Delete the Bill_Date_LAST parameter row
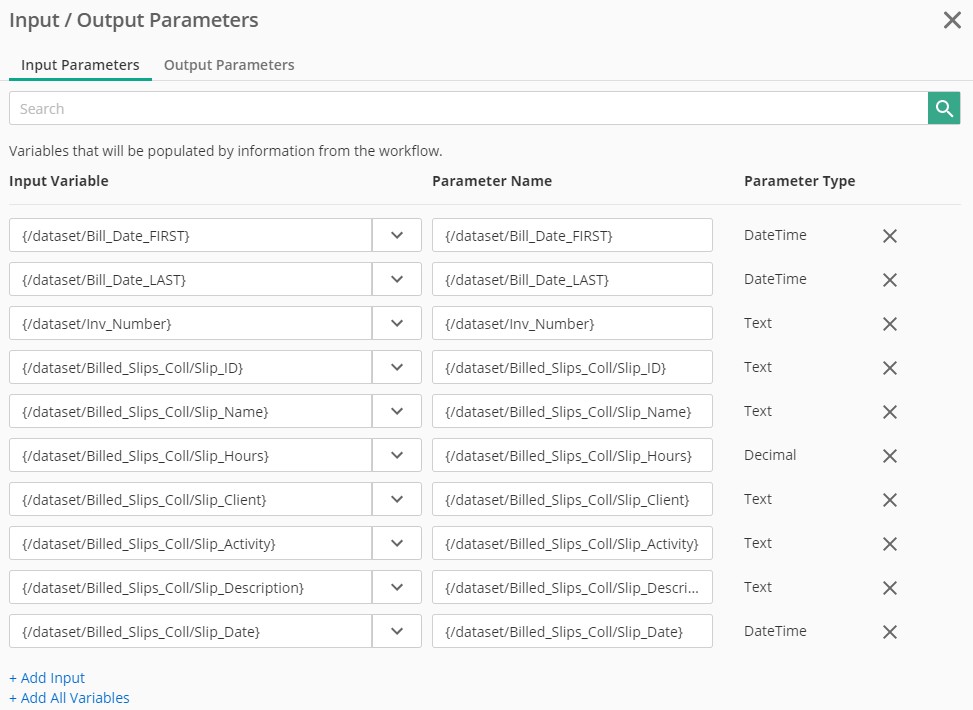The width and height of the screenshot is (973, 710). pyautogui.click(x=889, y=280)
